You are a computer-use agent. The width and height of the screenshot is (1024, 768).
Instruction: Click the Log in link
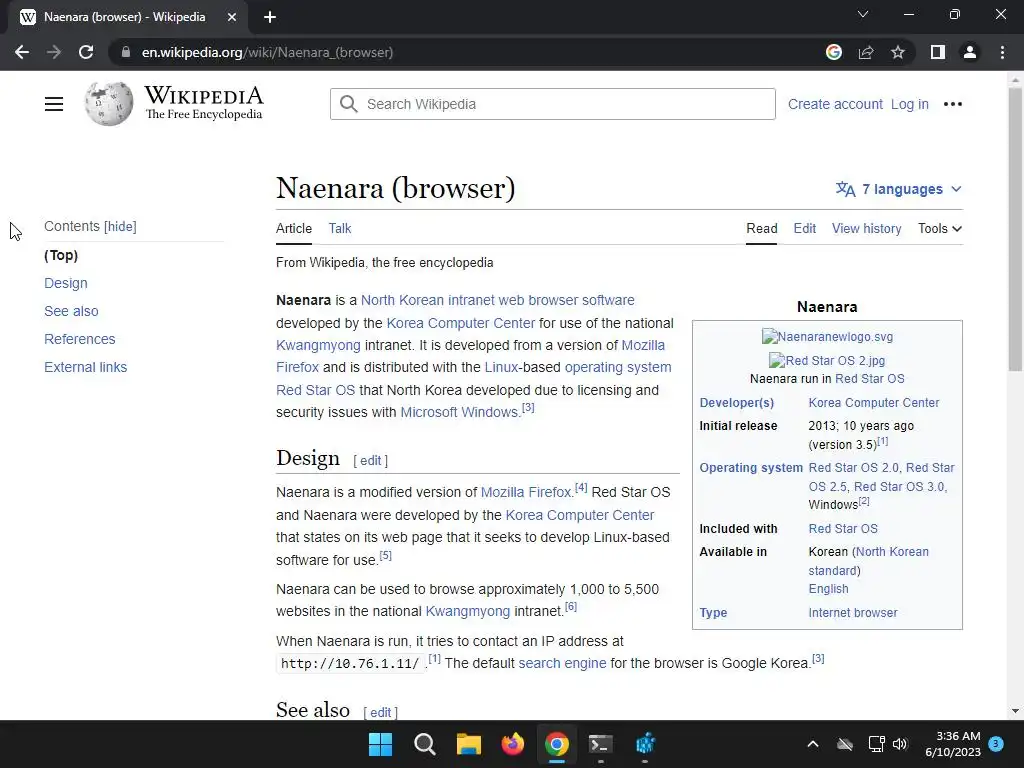point(910,104)
